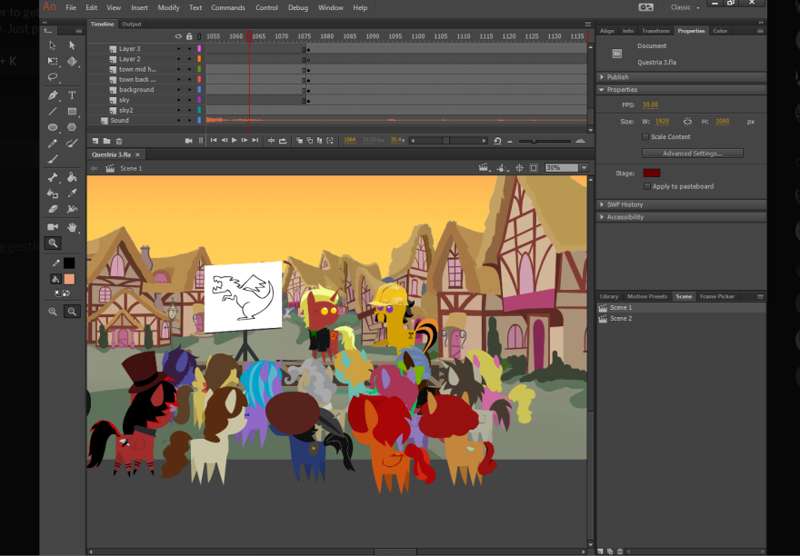Click the New Layer icon below layers
This screenshot has height=556, width=800.
click(x=95, y=141)
